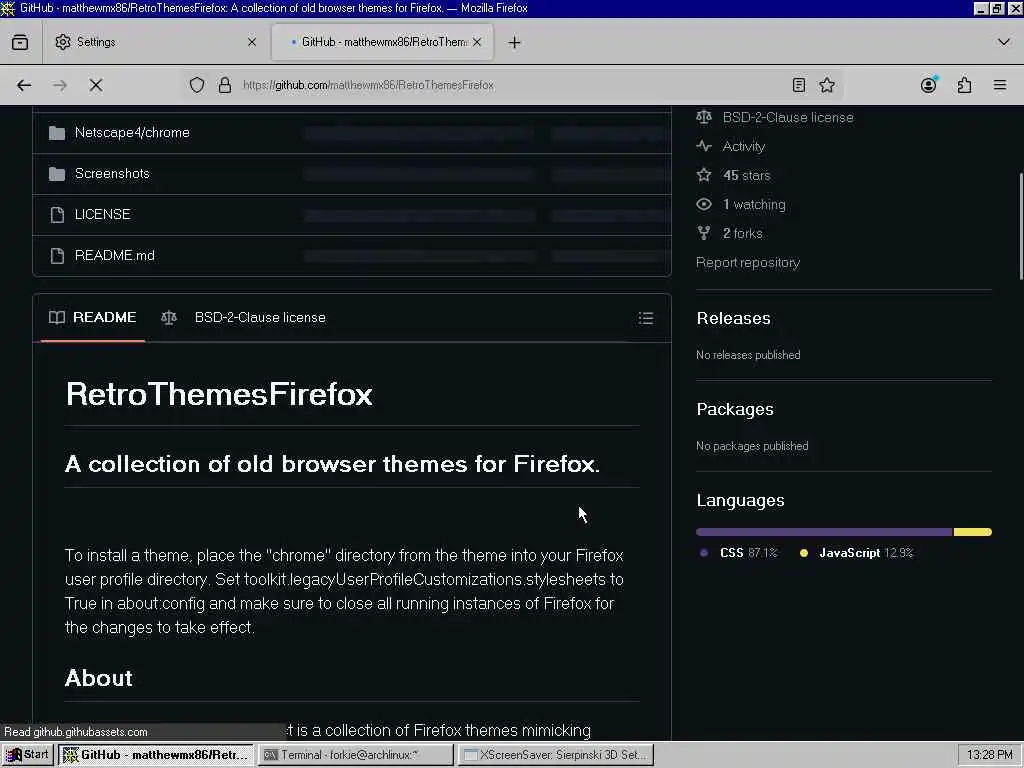Screen dimensions: 1024x768
Task: Open Firefox View tab list icon
Action: point(20,42)
